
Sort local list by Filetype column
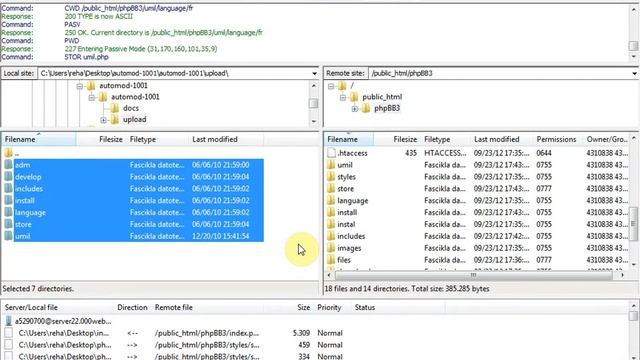click(x=158, y=140)
